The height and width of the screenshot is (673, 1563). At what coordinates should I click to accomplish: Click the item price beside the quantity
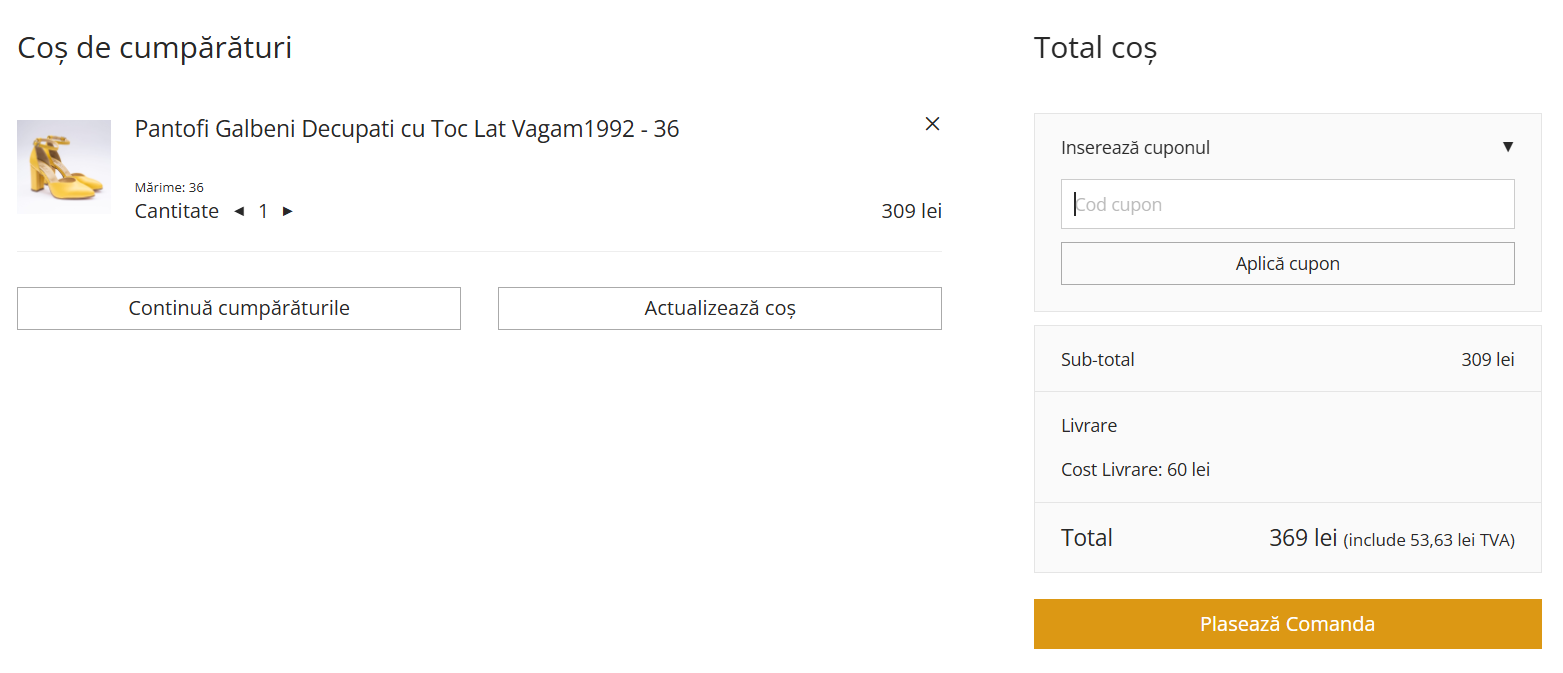(x=911, y=211)
